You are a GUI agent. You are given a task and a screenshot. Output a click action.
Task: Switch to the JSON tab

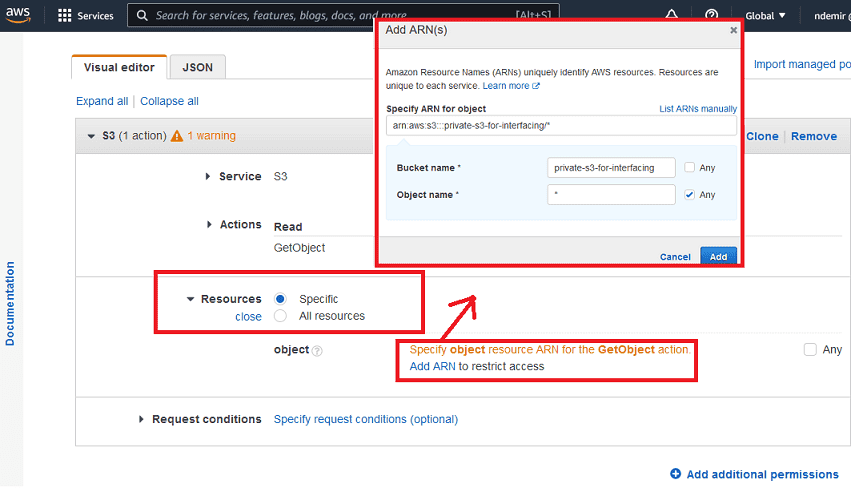197,67
